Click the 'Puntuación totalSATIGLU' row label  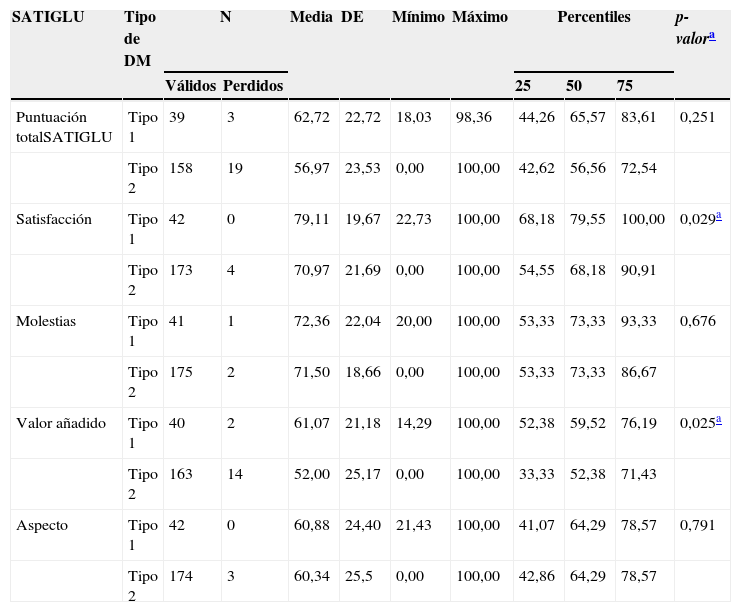coord(64,127)
